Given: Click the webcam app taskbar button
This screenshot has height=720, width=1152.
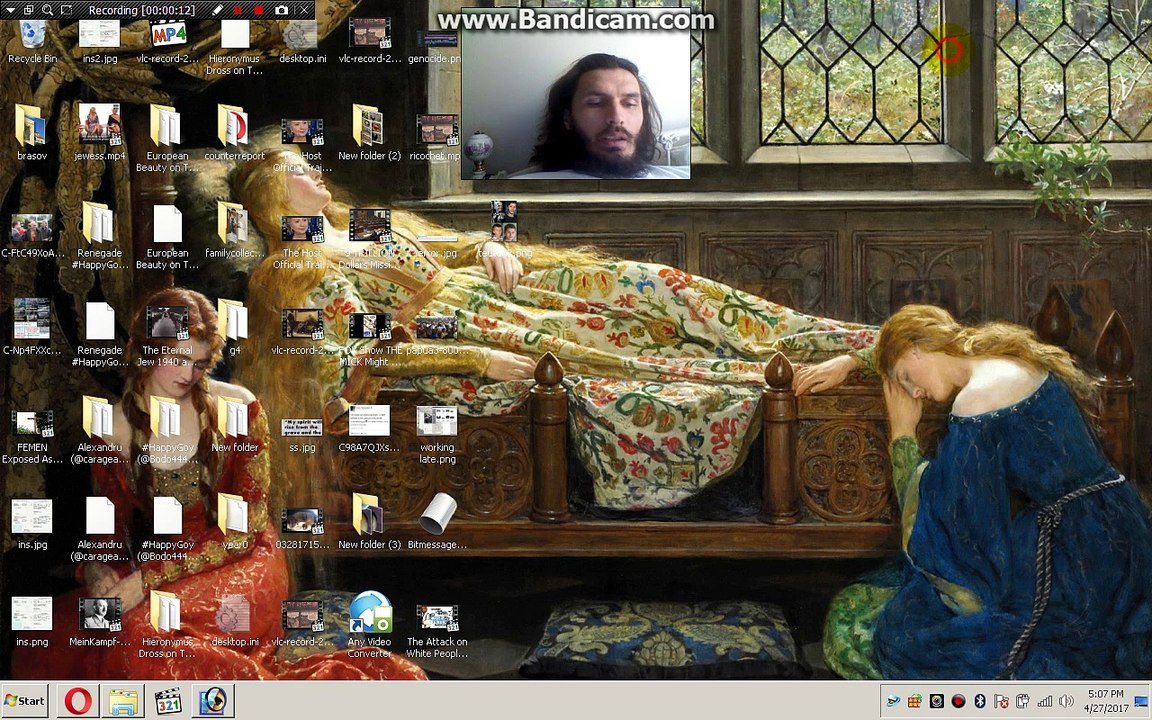Looking at the screenshot, I should click(214, 701).
